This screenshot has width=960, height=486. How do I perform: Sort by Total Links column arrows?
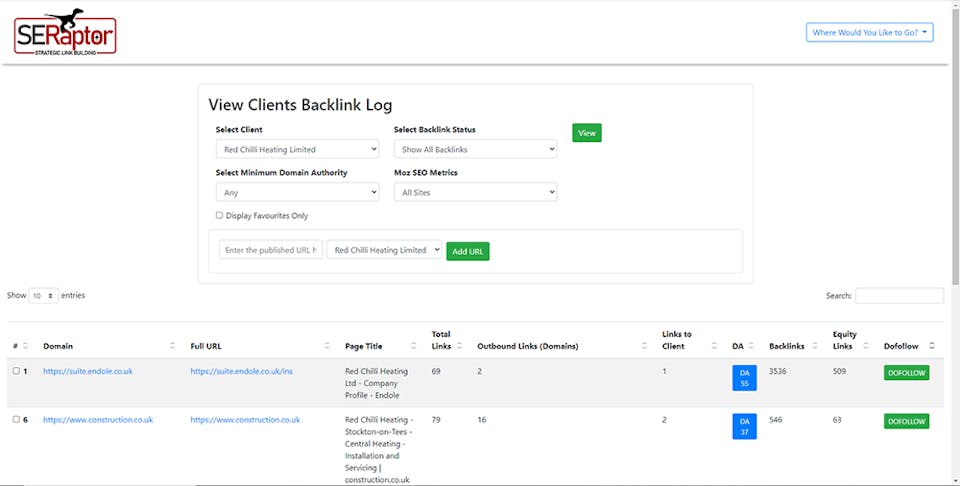point(459,346)
